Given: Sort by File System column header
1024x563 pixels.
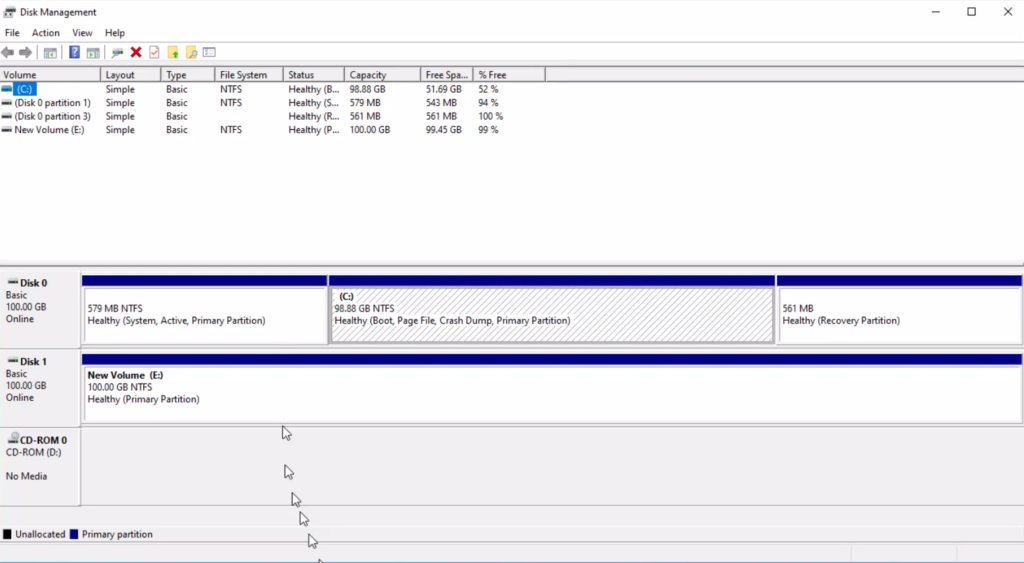Looking at the screenshot, I should click(x=244, y=75).
